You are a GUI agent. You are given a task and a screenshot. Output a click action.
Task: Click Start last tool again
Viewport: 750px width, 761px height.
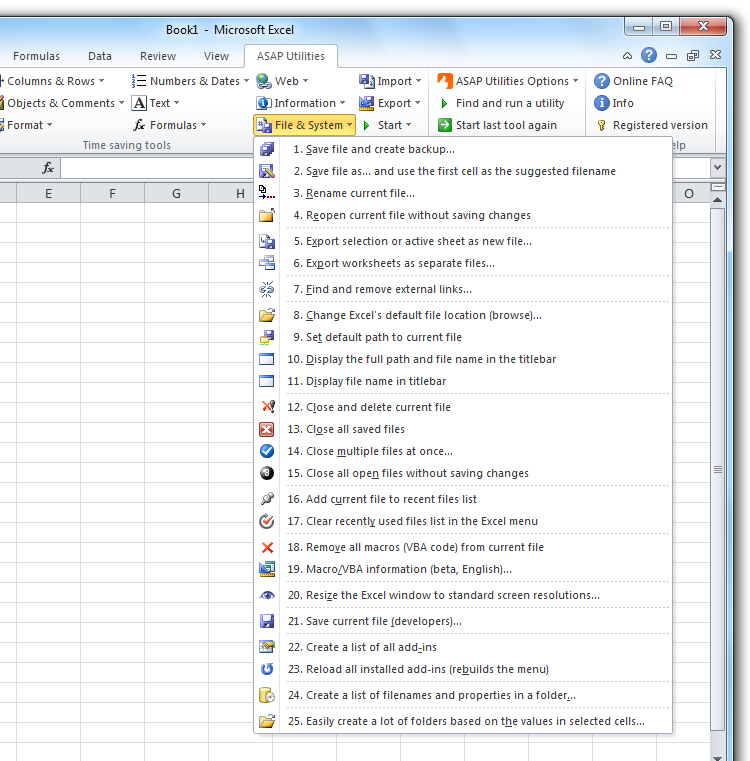pos(497,125)
